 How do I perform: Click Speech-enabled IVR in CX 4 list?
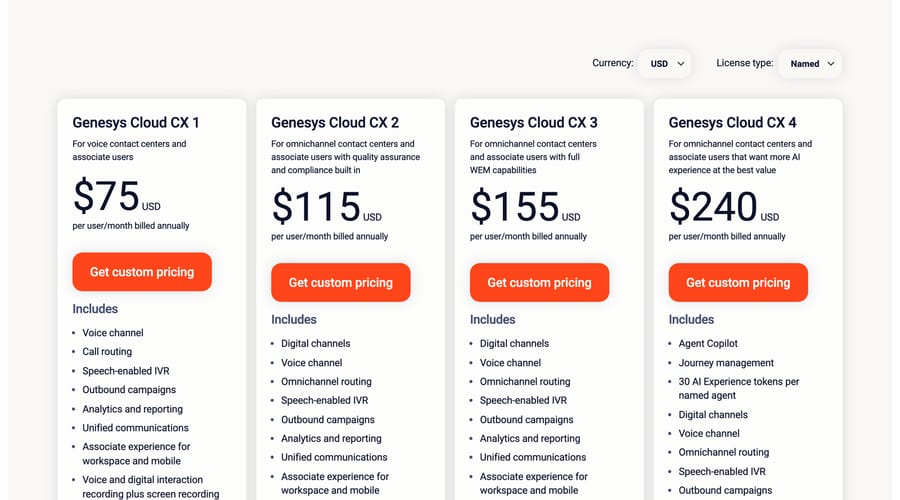pyautogui.click(x=722, y=471)
